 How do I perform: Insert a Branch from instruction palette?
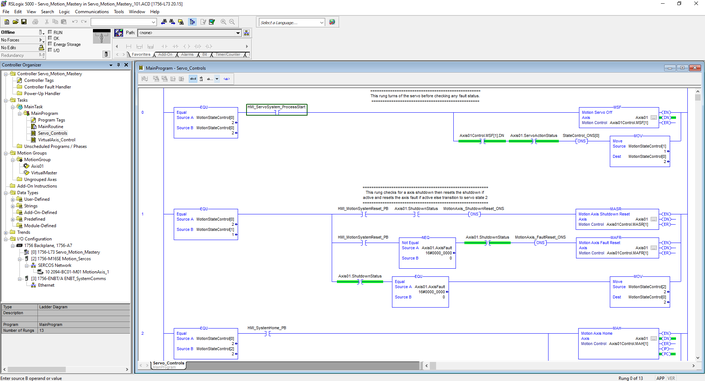(x=139, y=46)
